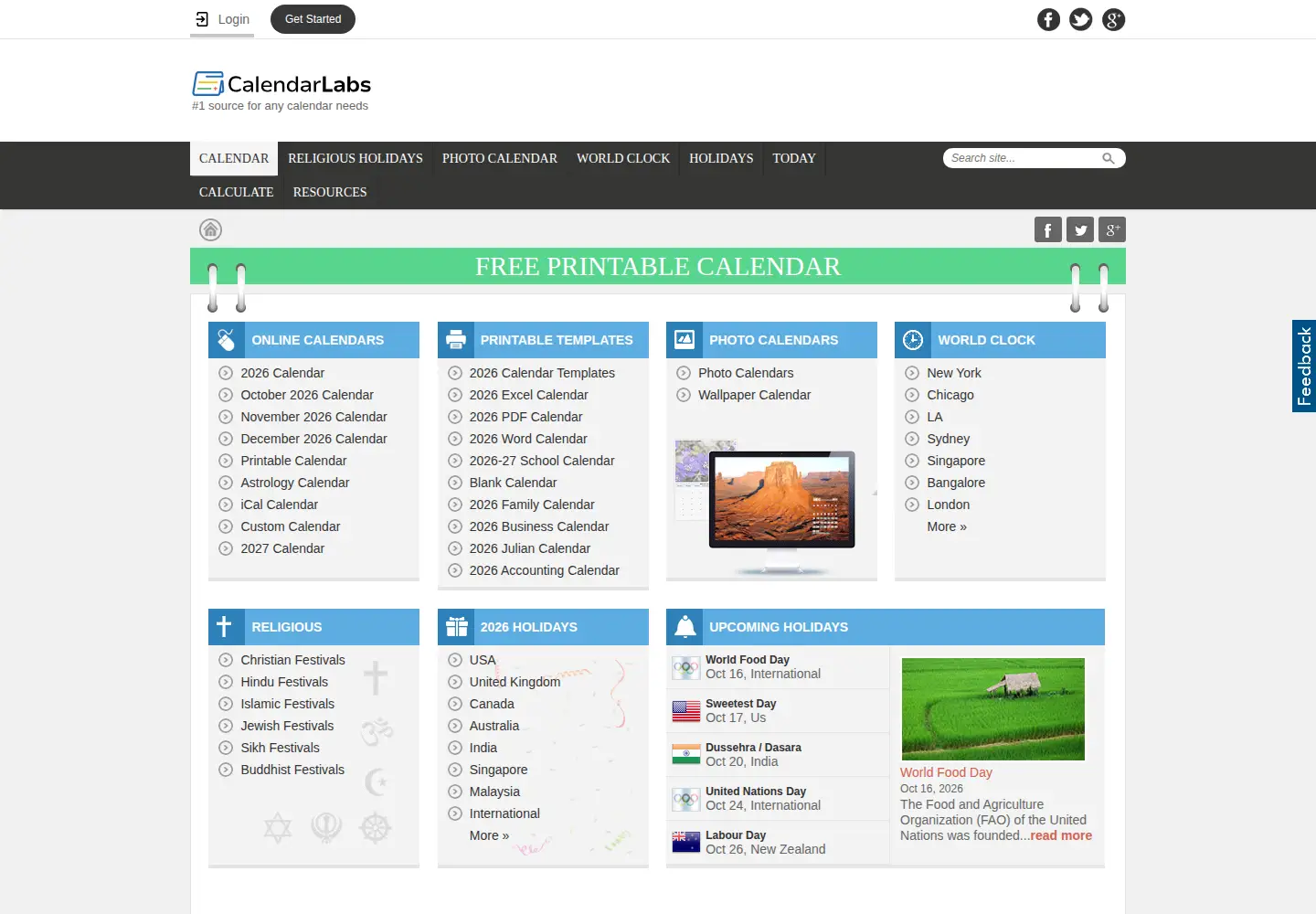Click the World Food Day rice field image

(993, 709)
